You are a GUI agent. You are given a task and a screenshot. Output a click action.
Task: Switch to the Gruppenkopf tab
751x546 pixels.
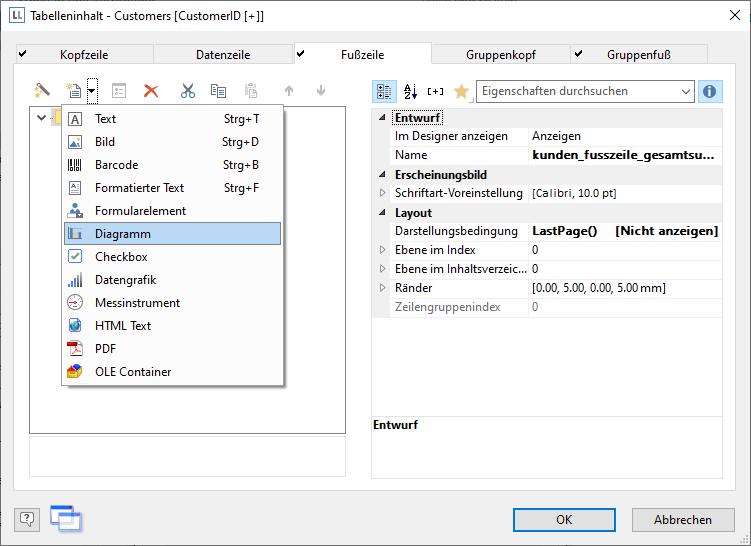pos(500,55)
